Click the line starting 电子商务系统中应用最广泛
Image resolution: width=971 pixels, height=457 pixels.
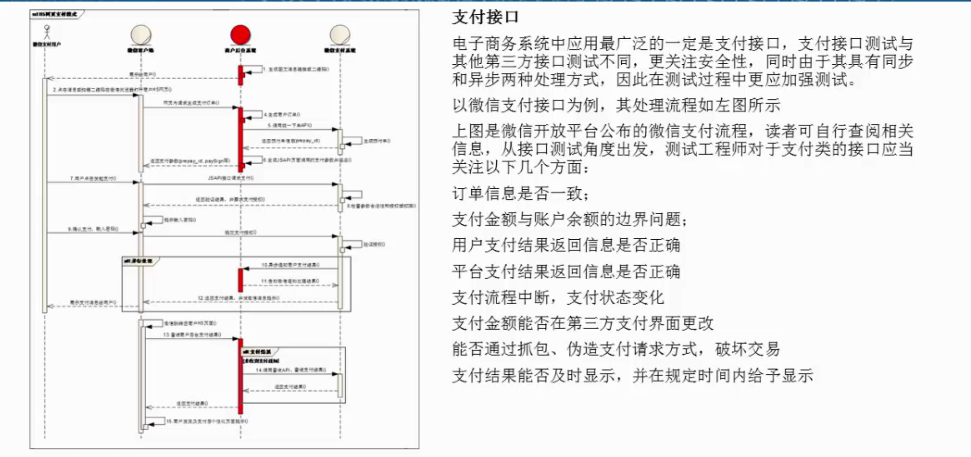(682, 45)
